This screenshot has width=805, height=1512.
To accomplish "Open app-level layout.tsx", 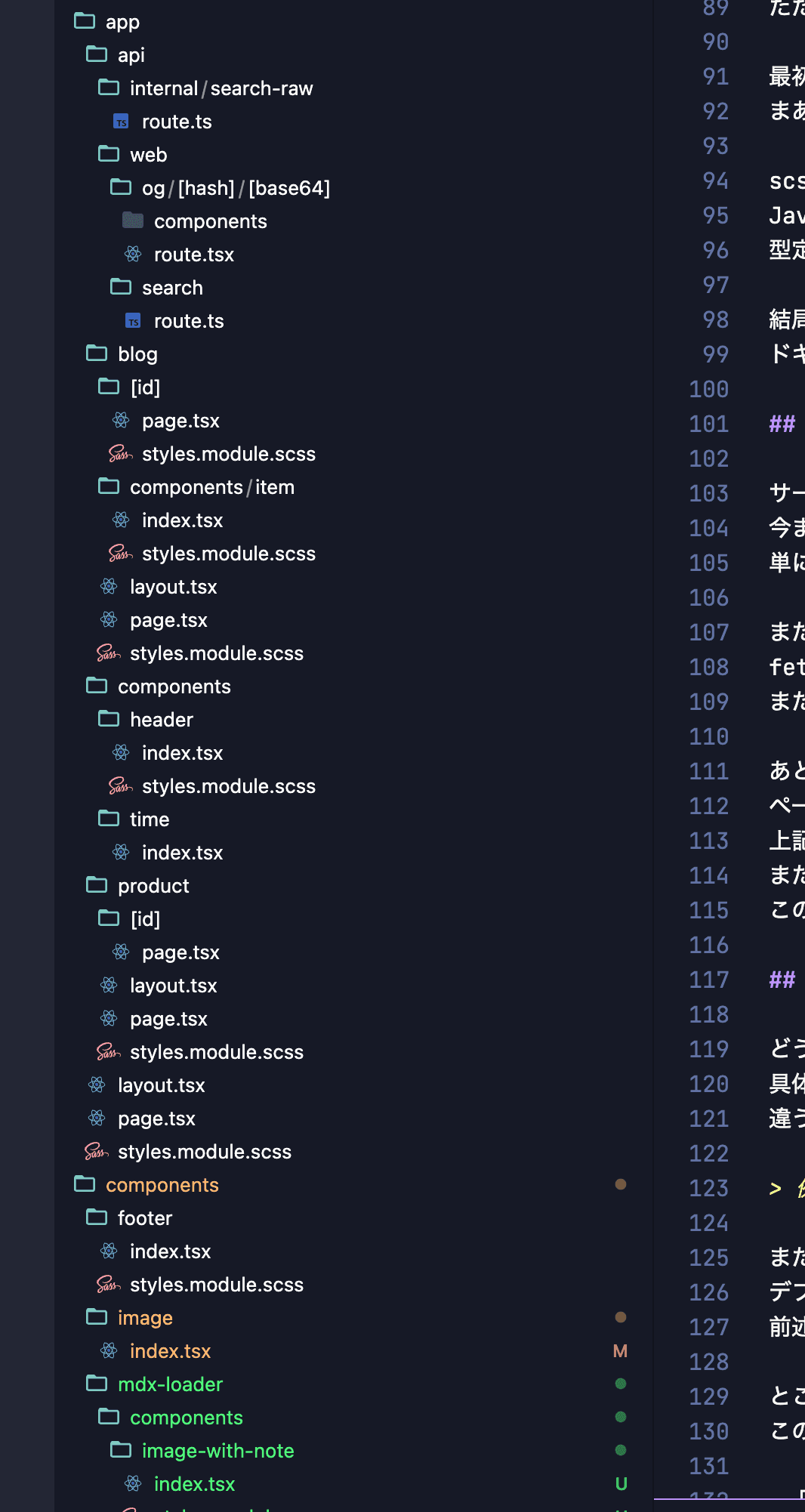I will coord(161,1085).
